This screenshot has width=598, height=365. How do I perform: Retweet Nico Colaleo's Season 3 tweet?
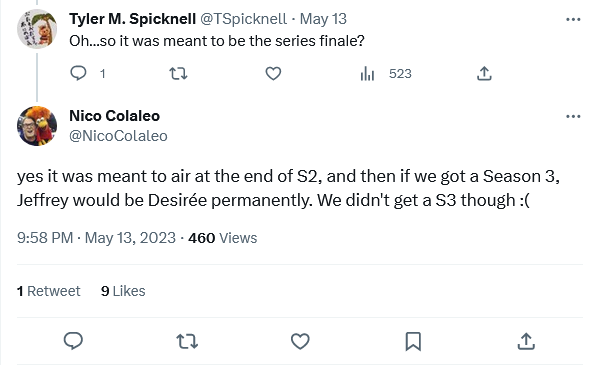pyautogui.click(x=187, y=341)
